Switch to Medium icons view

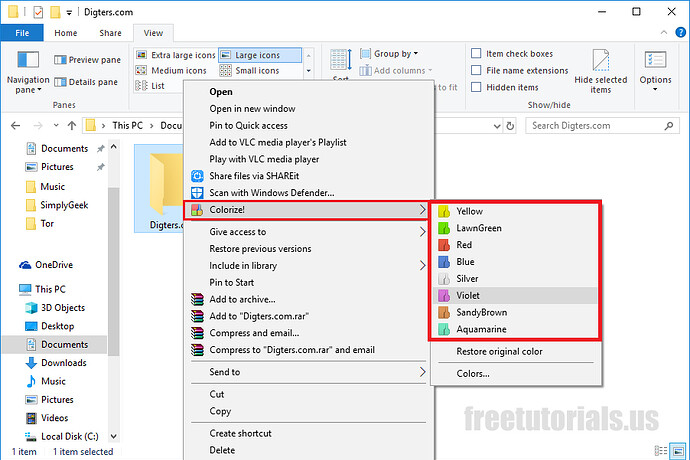(x=171, y=70)
